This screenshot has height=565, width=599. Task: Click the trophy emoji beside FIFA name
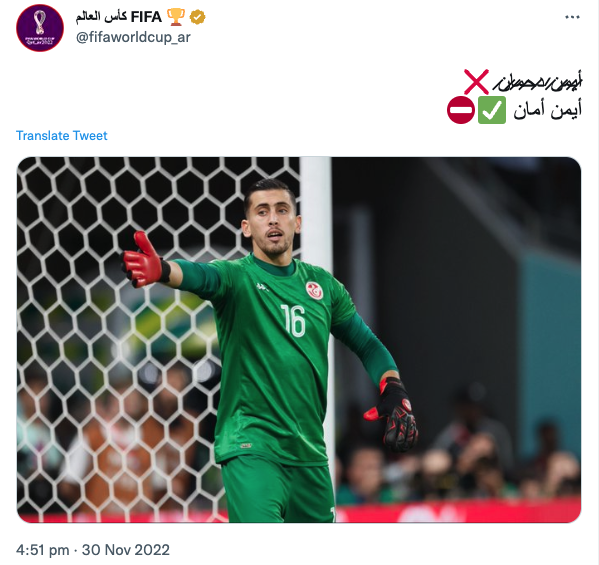[176, 17]
